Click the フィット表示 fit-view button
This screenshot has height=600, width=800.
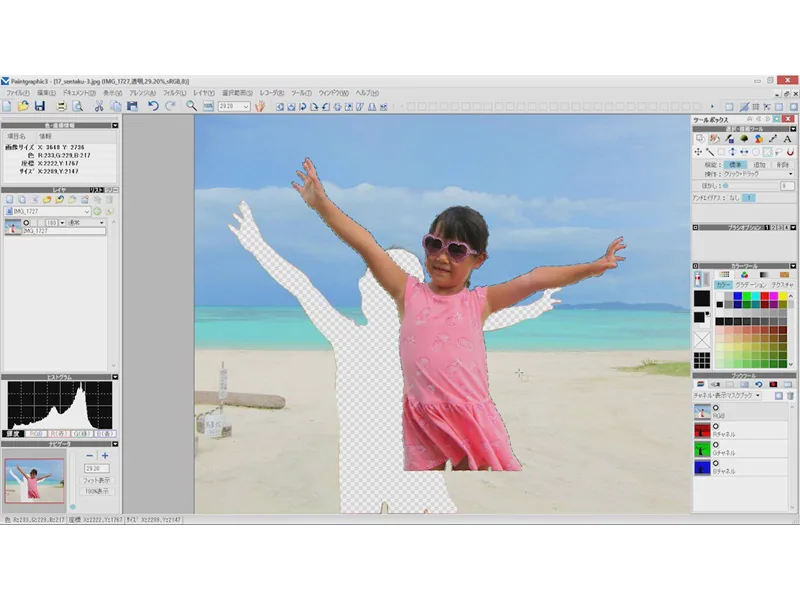[97, 480]
